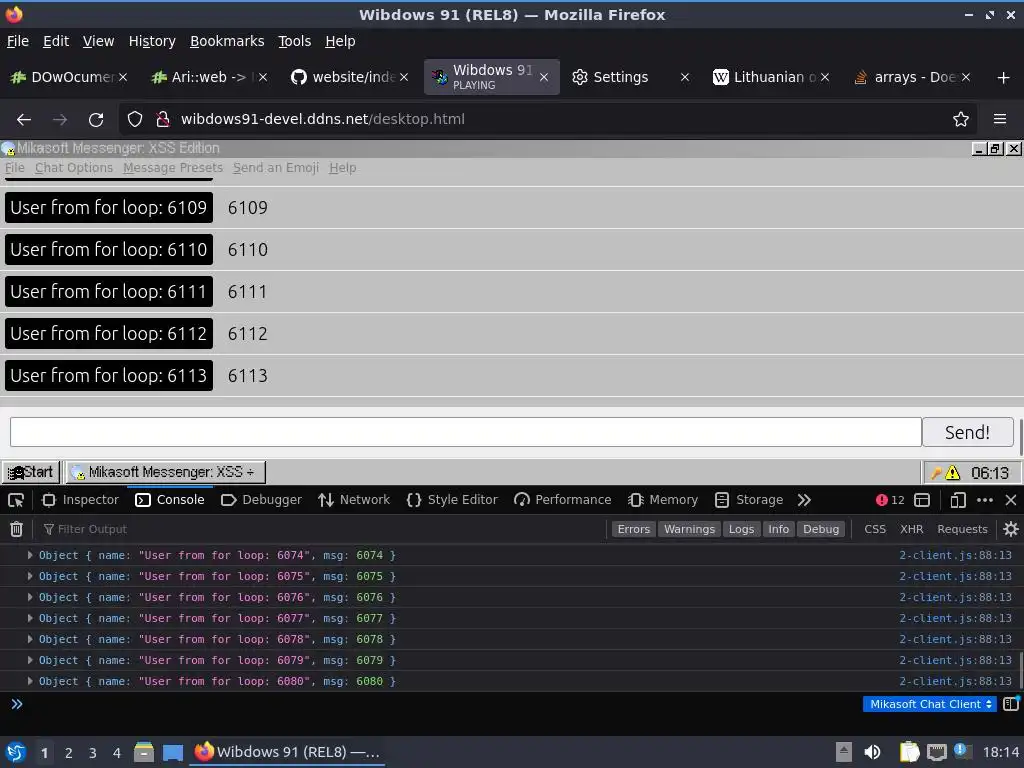Open the file manager icon in the desktop panel
1024x768 pixels.
point(144,752)
